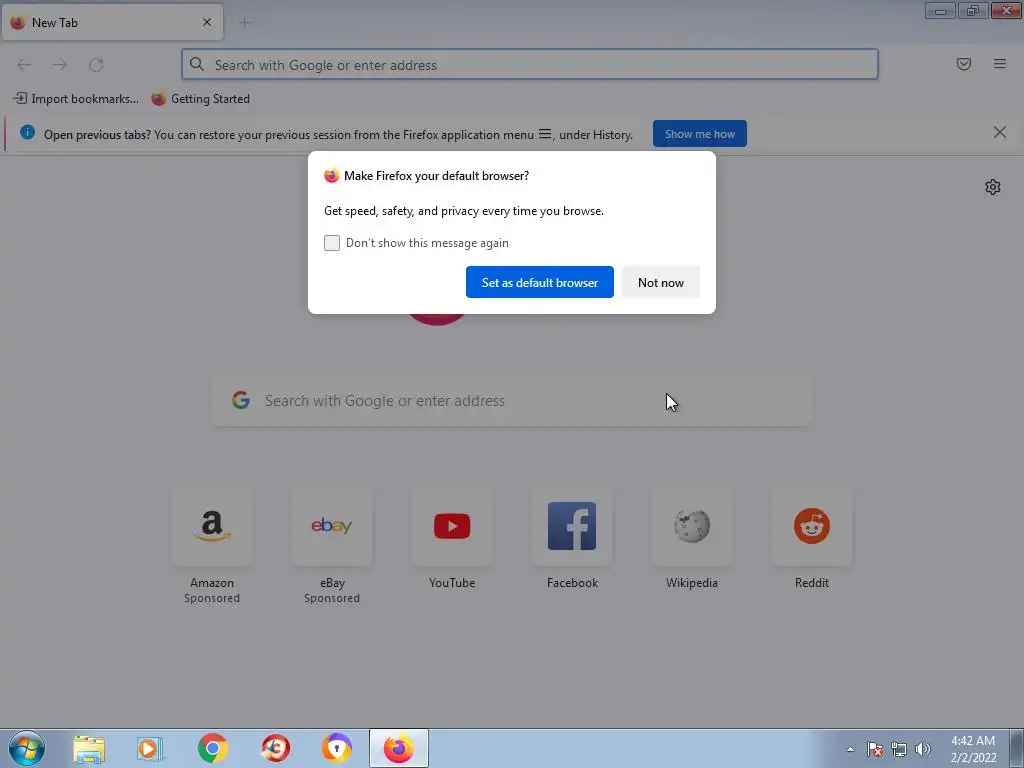Open the Firefox application menu

click(x=999, y=64)
